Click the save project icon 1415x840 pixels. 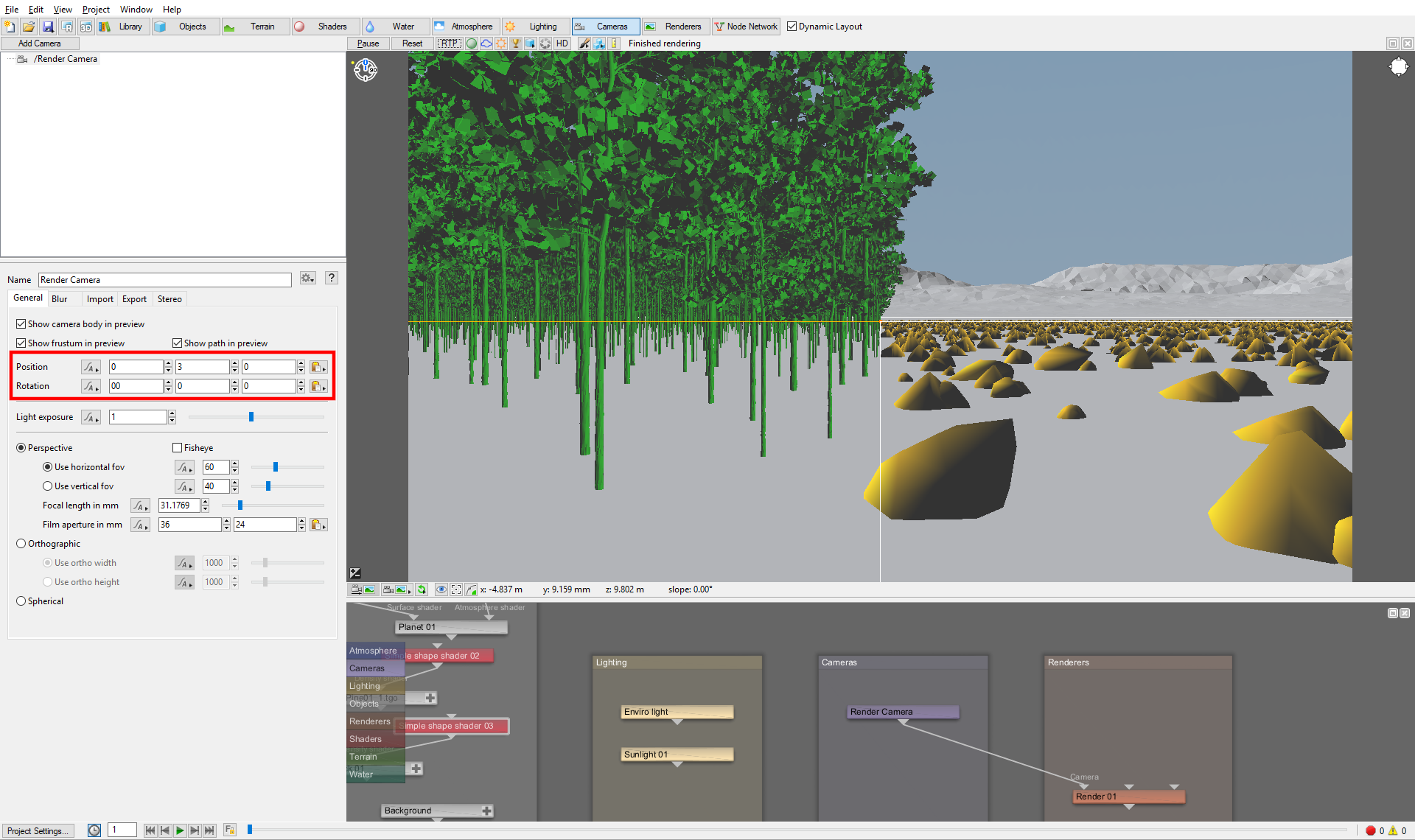coord(48,27)
